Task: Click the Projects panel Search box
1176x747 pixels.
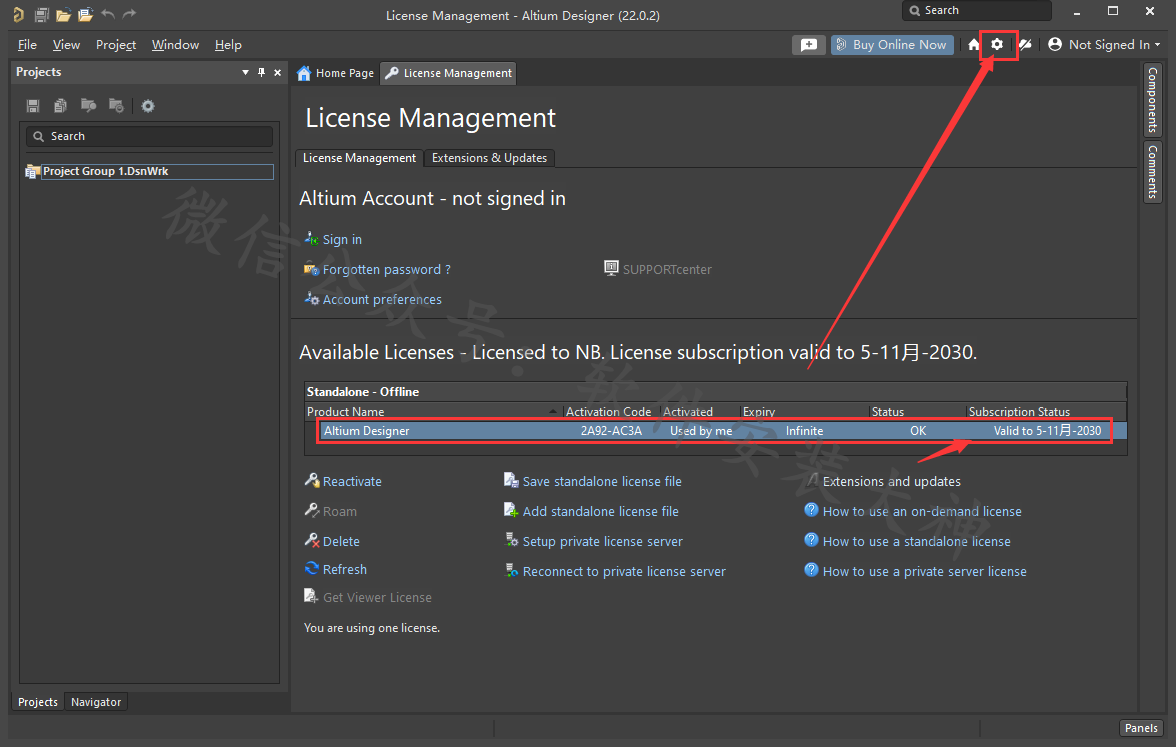Action: pyautogui.click(x=149, y=136)
